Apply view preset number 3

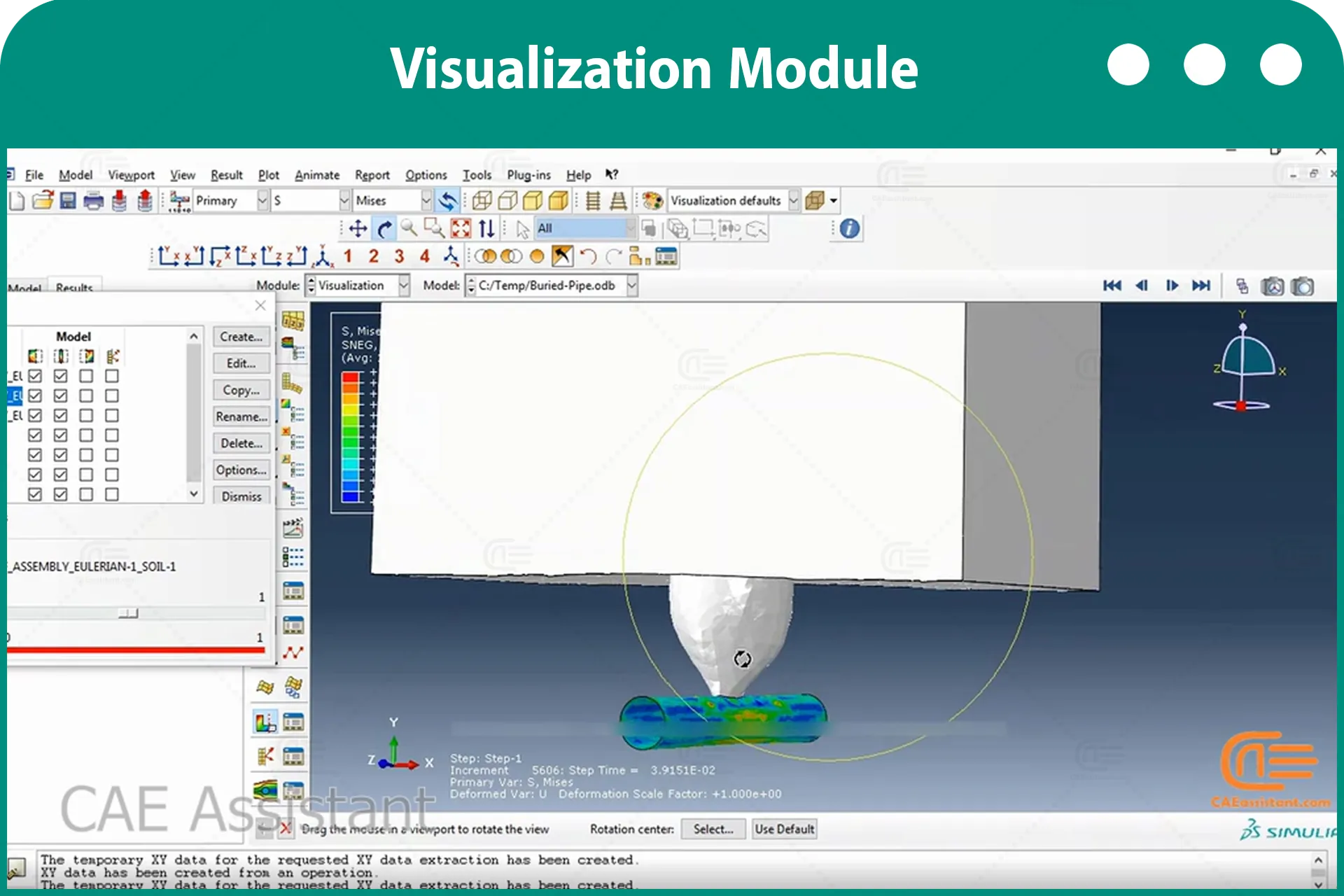click(x=399, y=256)
